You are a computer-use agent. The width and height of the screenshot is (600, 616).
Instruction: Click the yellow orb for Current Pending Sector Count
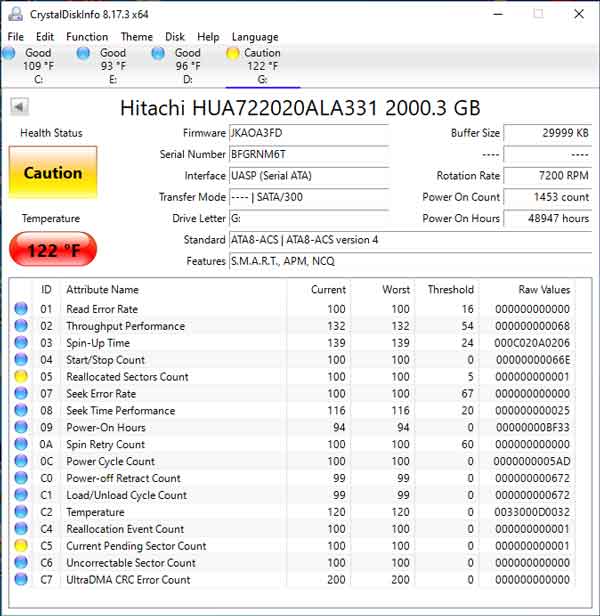[x=21, y=545]
